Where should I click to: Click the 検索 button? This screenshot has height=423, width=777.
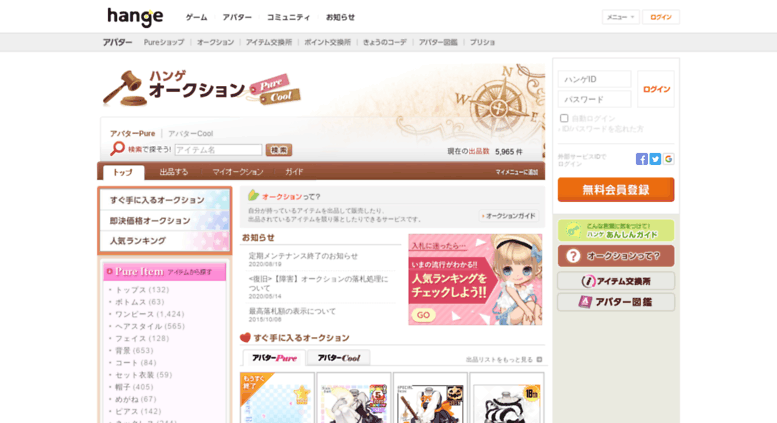pyautogui.click(x=278, y=150)
